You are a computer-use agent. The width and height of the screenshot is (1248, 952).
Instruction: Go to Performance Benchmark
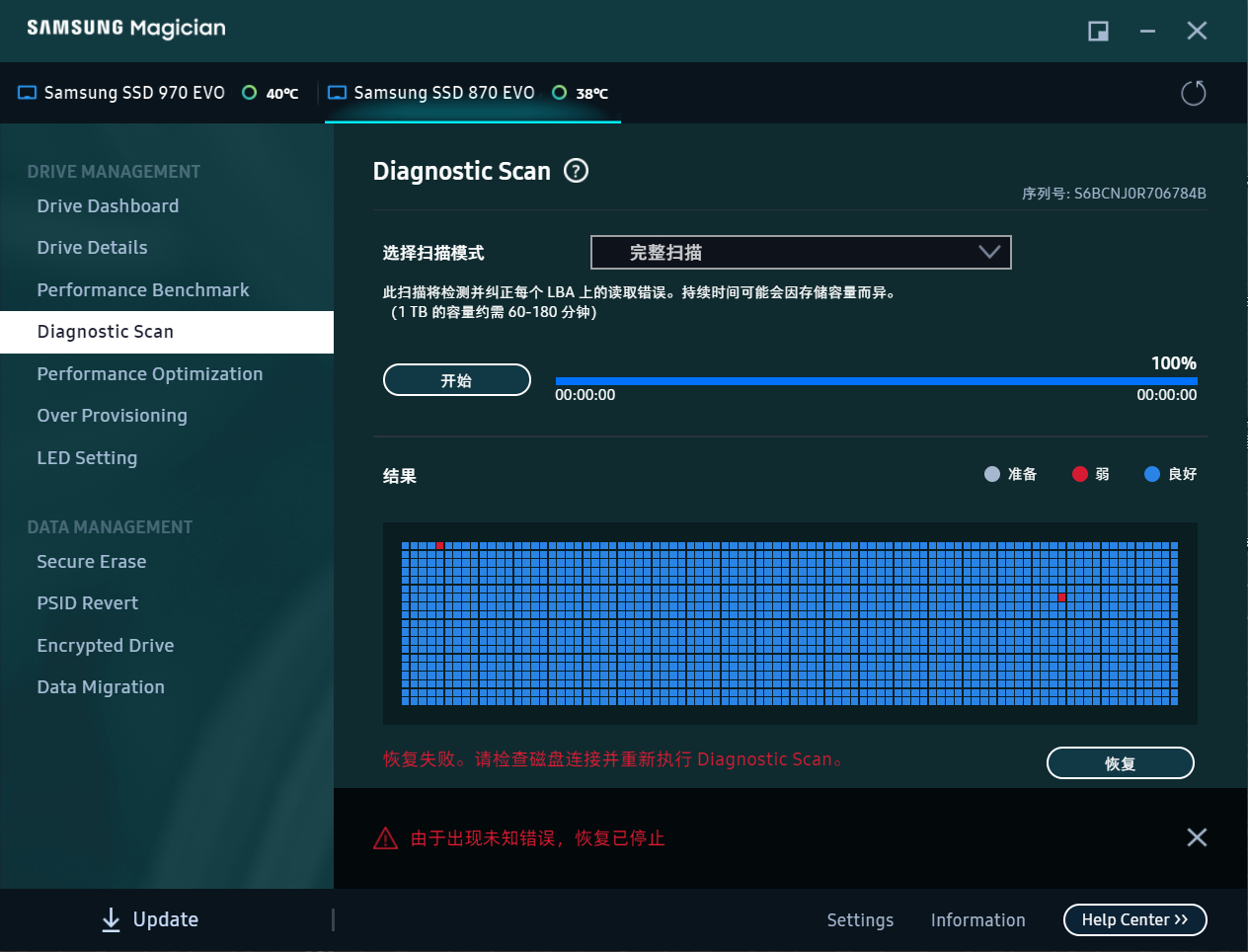(x=143, y=289)
